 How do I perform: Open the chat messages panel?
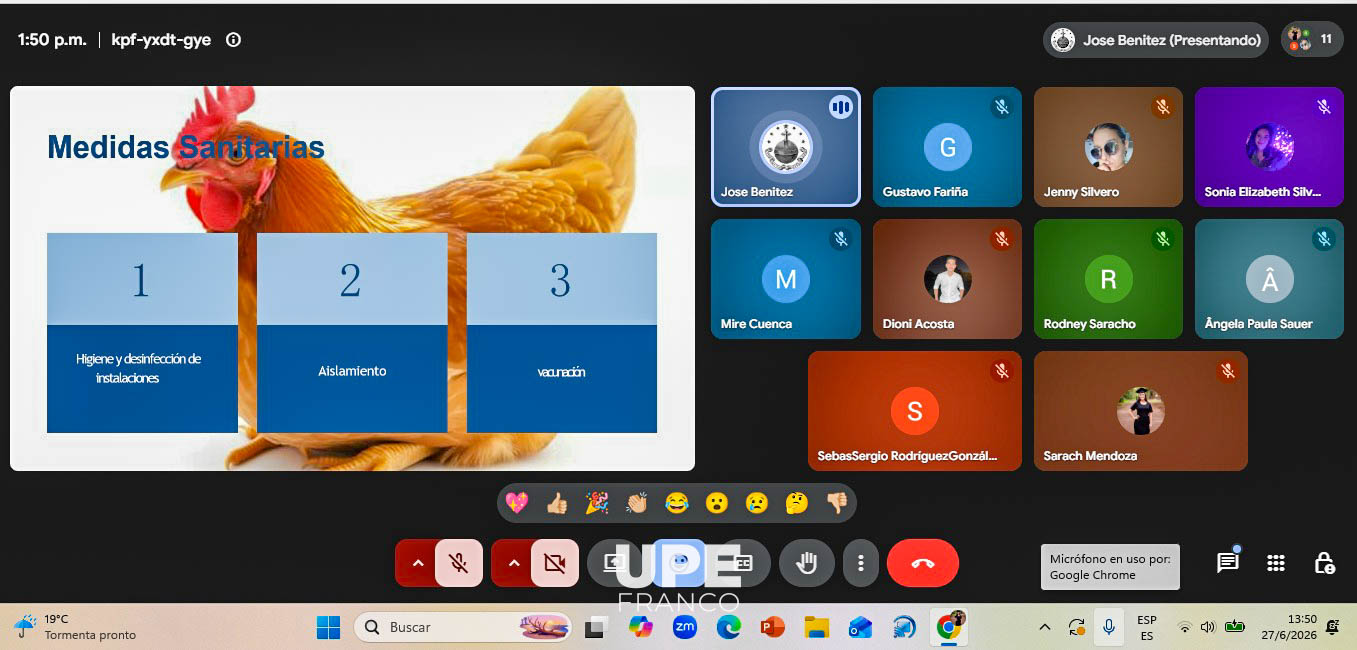tap(1228, 563)
